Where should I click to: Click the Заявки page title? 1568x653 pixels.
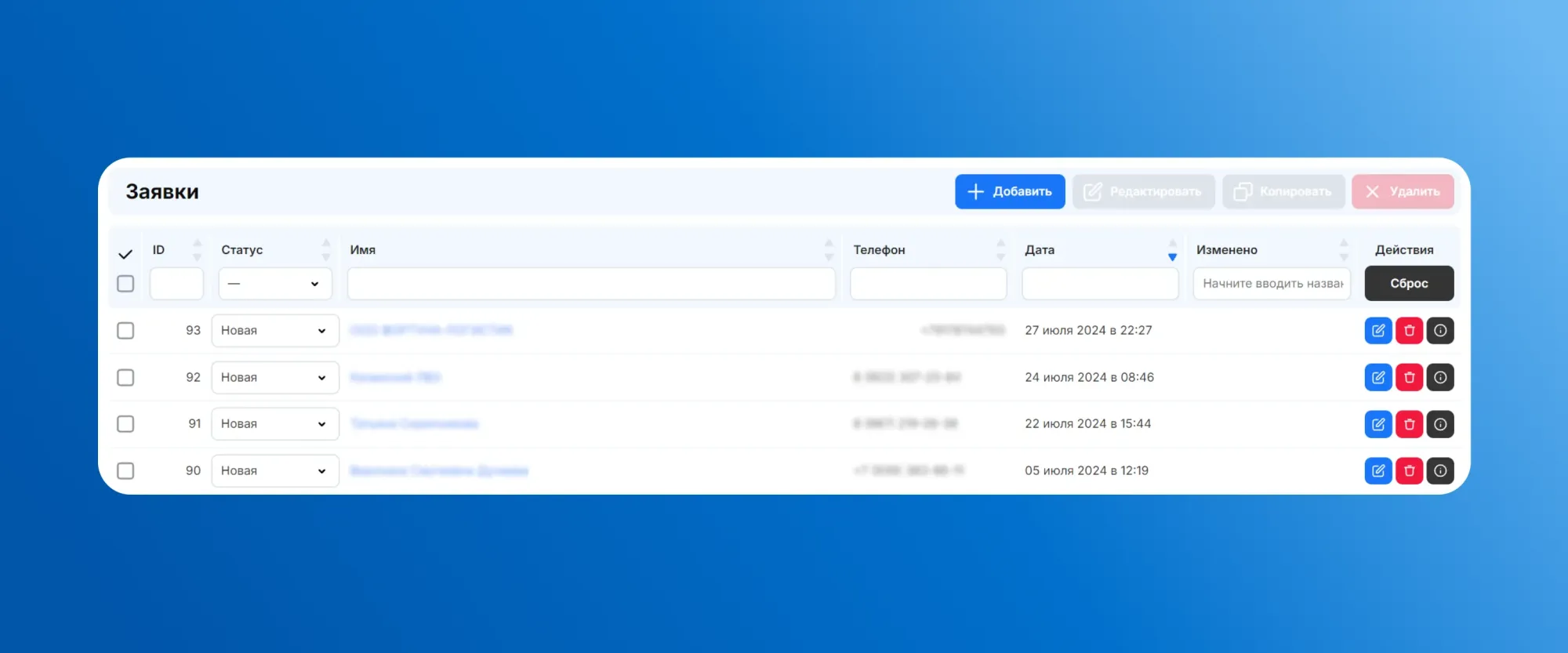[x=162, y=191]
